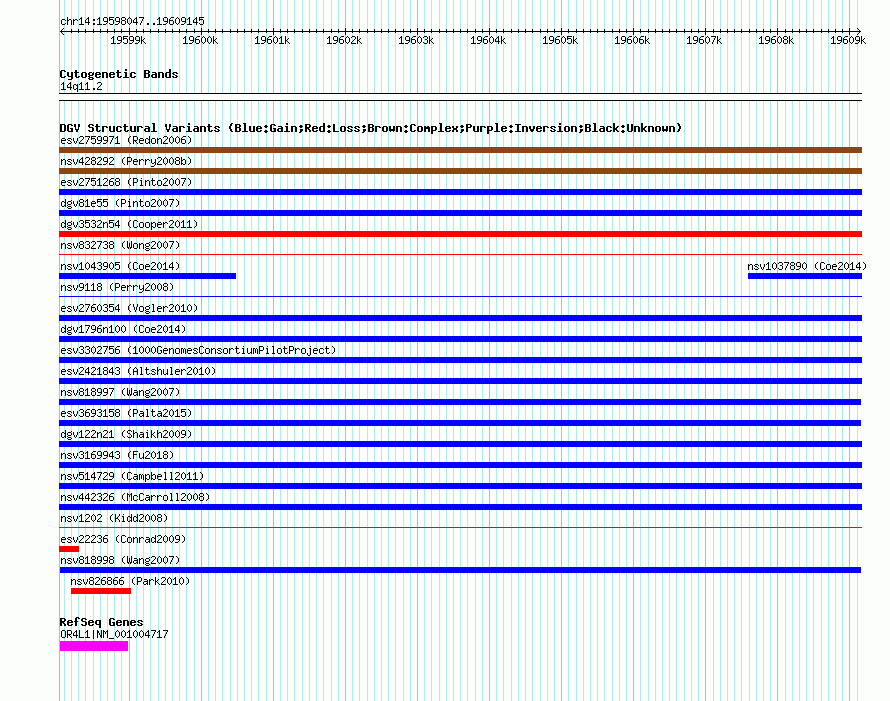Click the esv2751268 blue gain bar
Screen dimensions: 890x701
(x=460, y=192)
